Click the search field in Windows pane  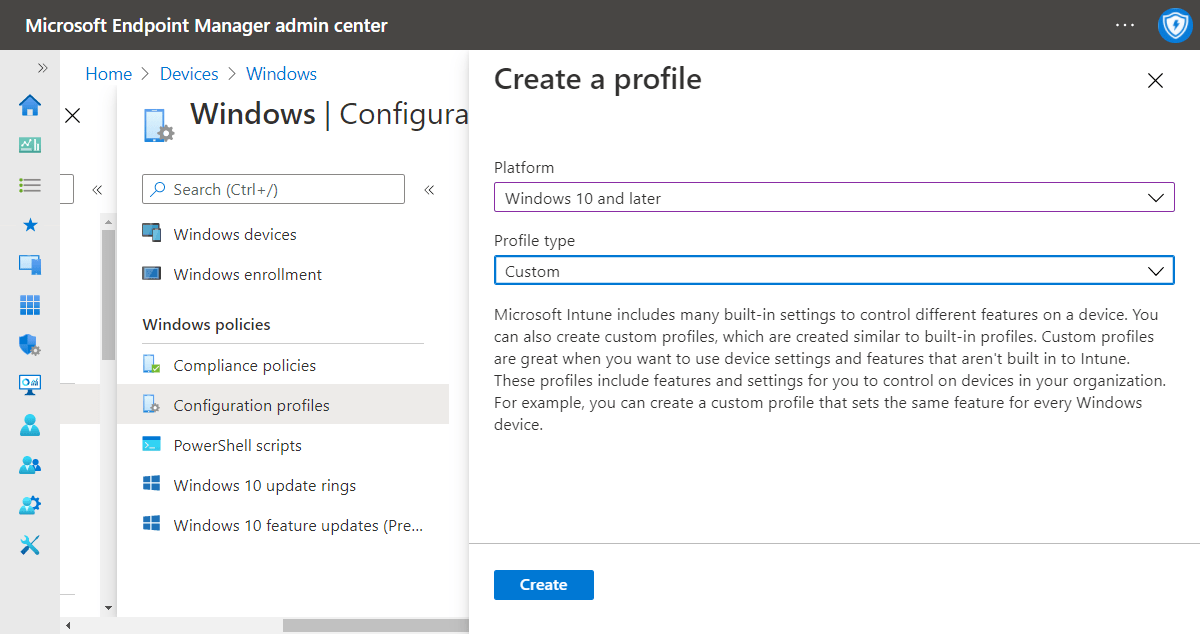[272, 189]
